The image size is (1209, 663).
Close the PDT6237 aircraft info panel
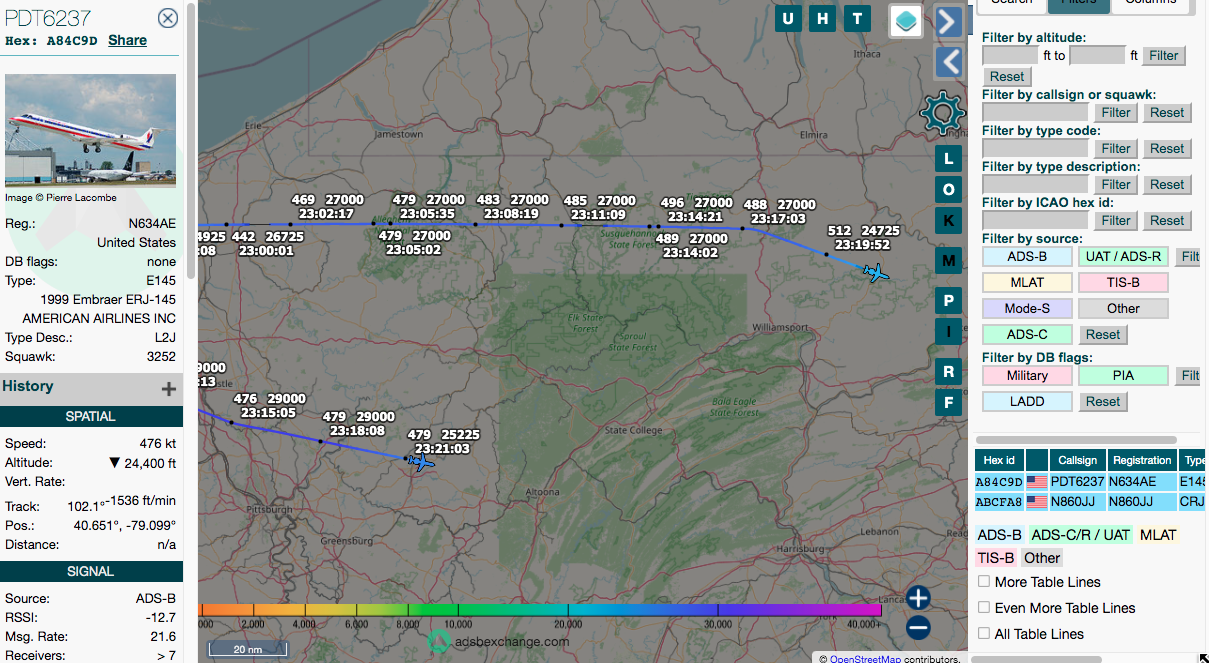click(x=168, y=18)
